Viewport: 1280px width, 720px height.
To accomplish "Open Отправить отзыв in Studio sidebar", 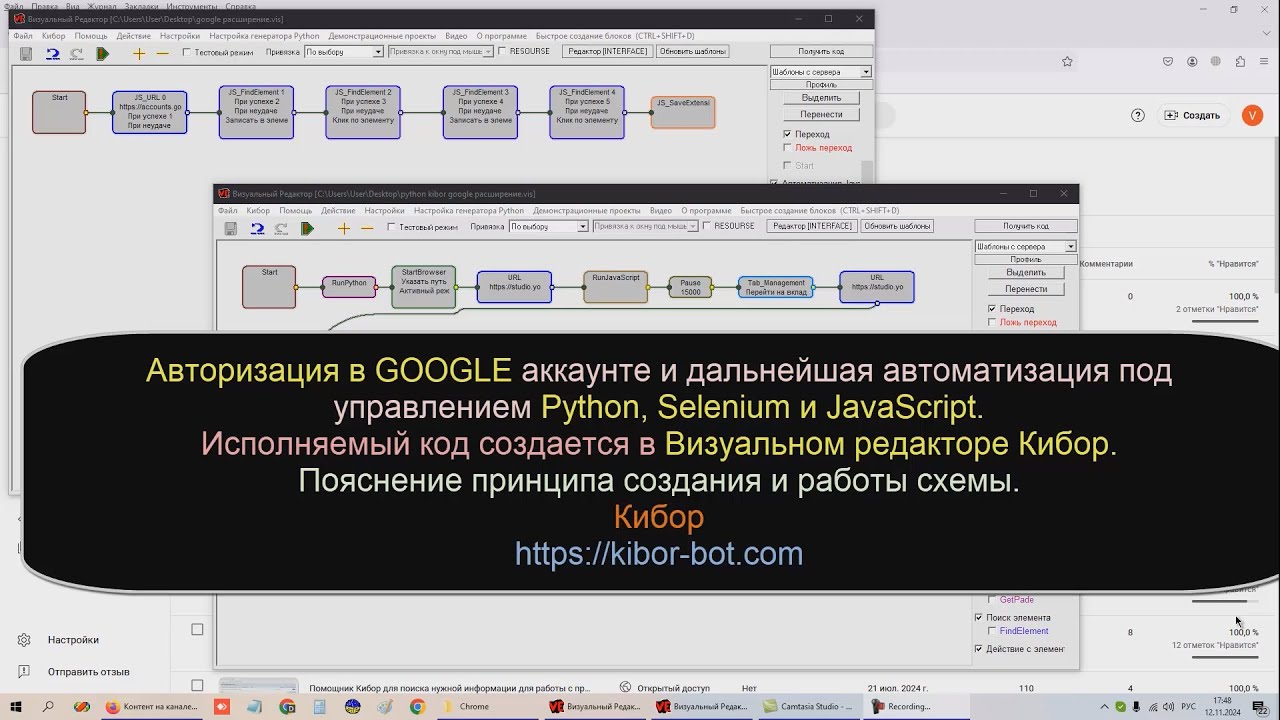I will tap(88, 672).
